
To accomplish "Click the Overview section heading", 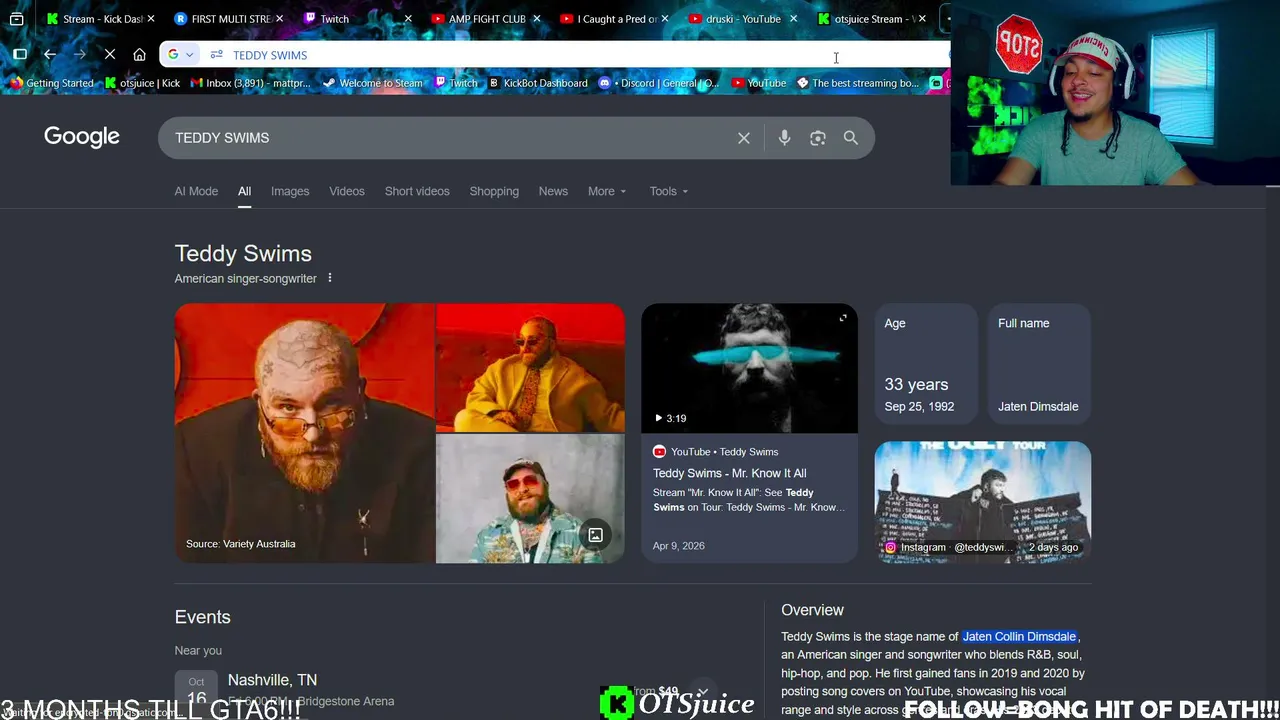I will point(812,610).
